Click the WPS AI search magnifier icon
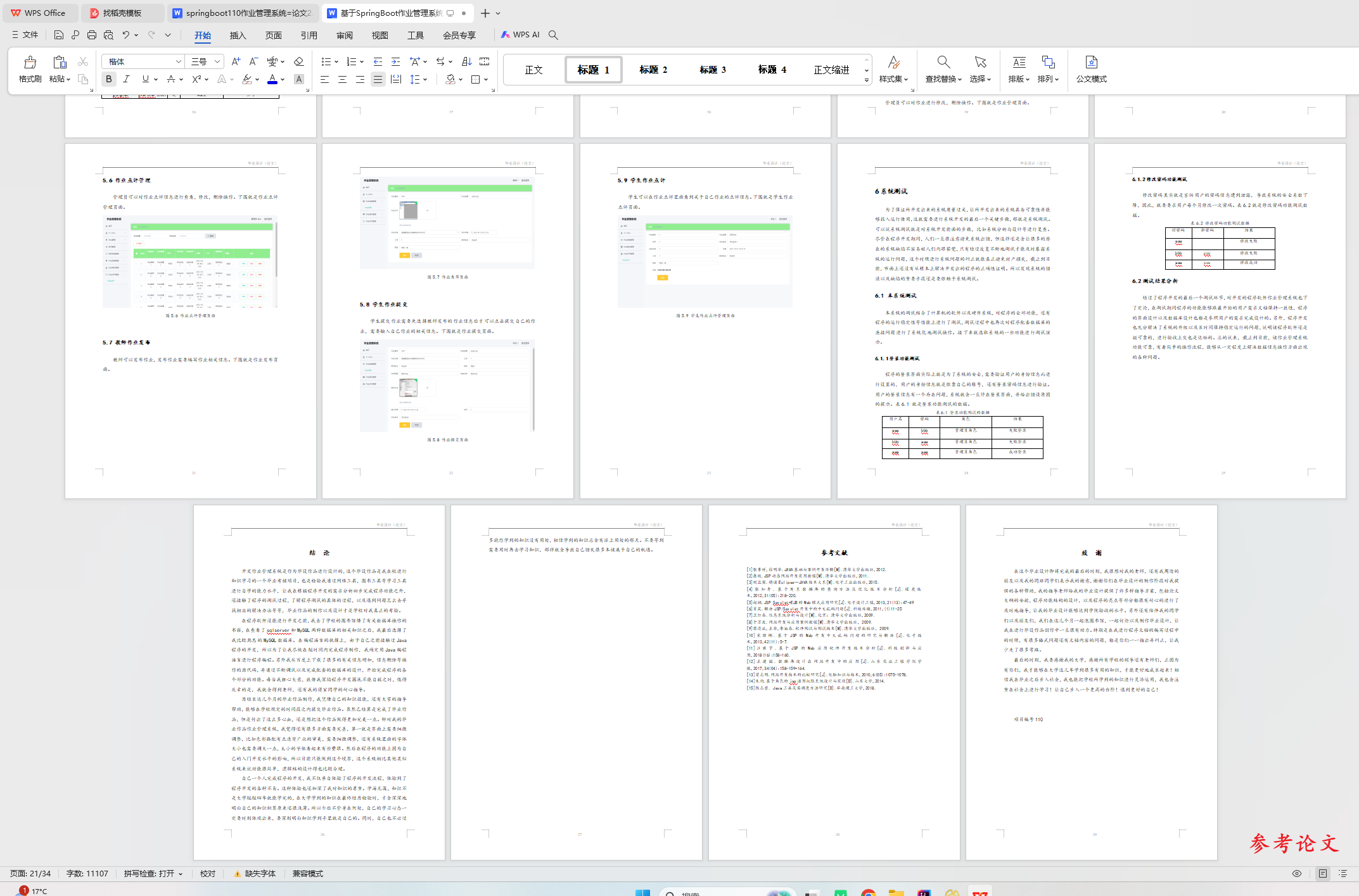This screenshot has width=1359, height=896. (553, 35)
